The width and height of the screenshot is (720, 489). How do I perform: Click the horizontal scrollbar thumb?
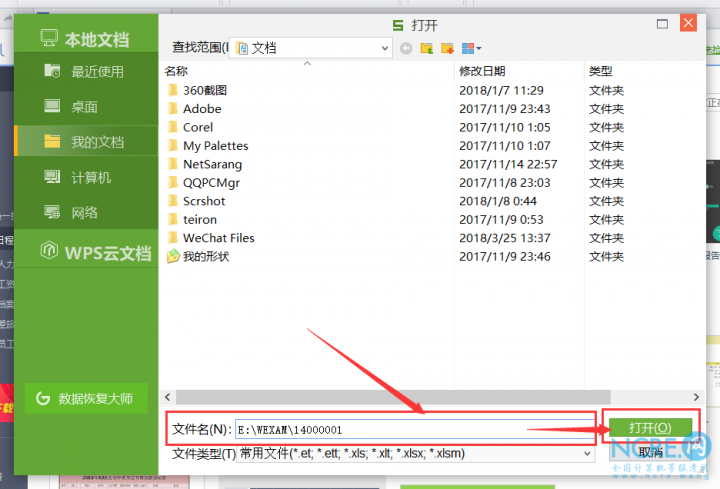(x=394, y=397)
